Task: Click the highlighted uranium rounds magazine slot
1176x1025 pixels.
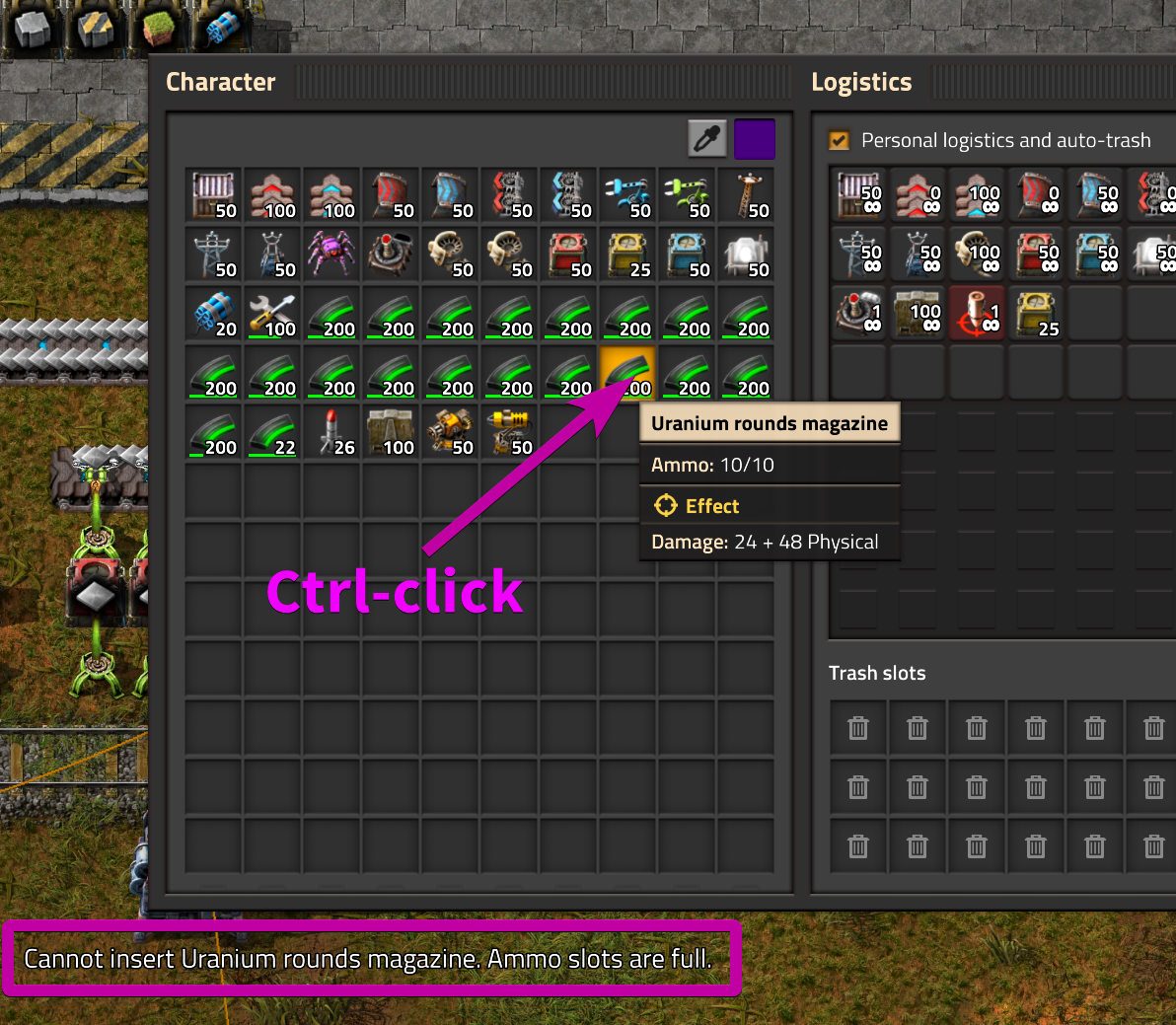Action: tap(627, 374)
